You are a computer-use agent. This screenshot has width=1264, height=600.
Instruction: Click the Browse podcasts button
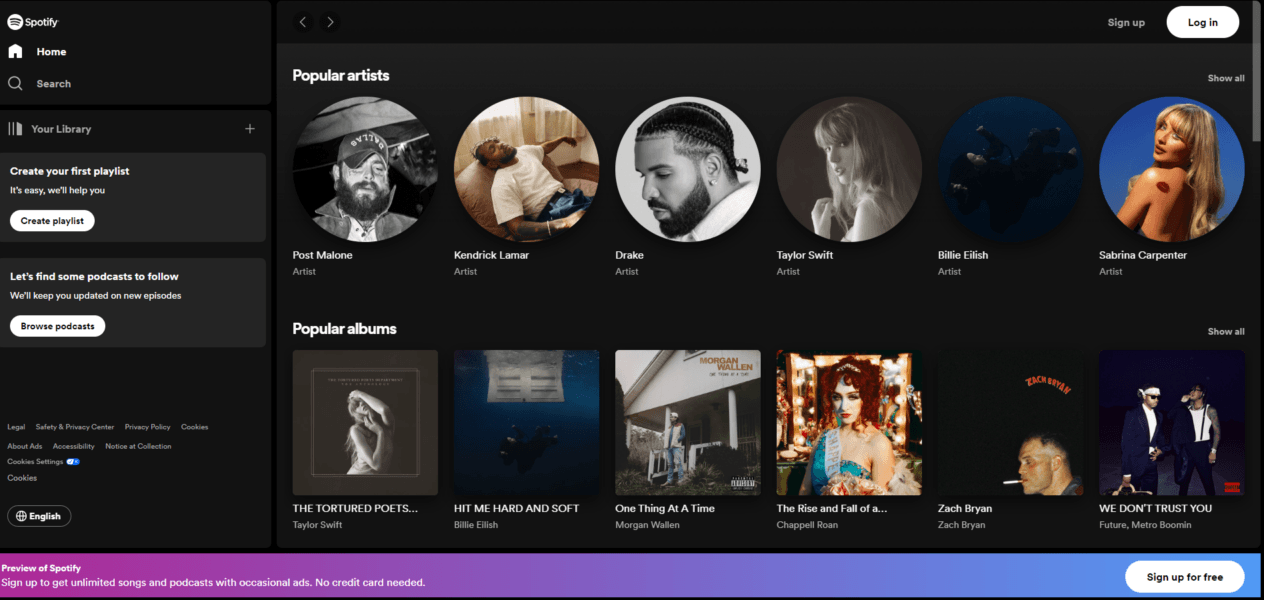pos(57,325)
